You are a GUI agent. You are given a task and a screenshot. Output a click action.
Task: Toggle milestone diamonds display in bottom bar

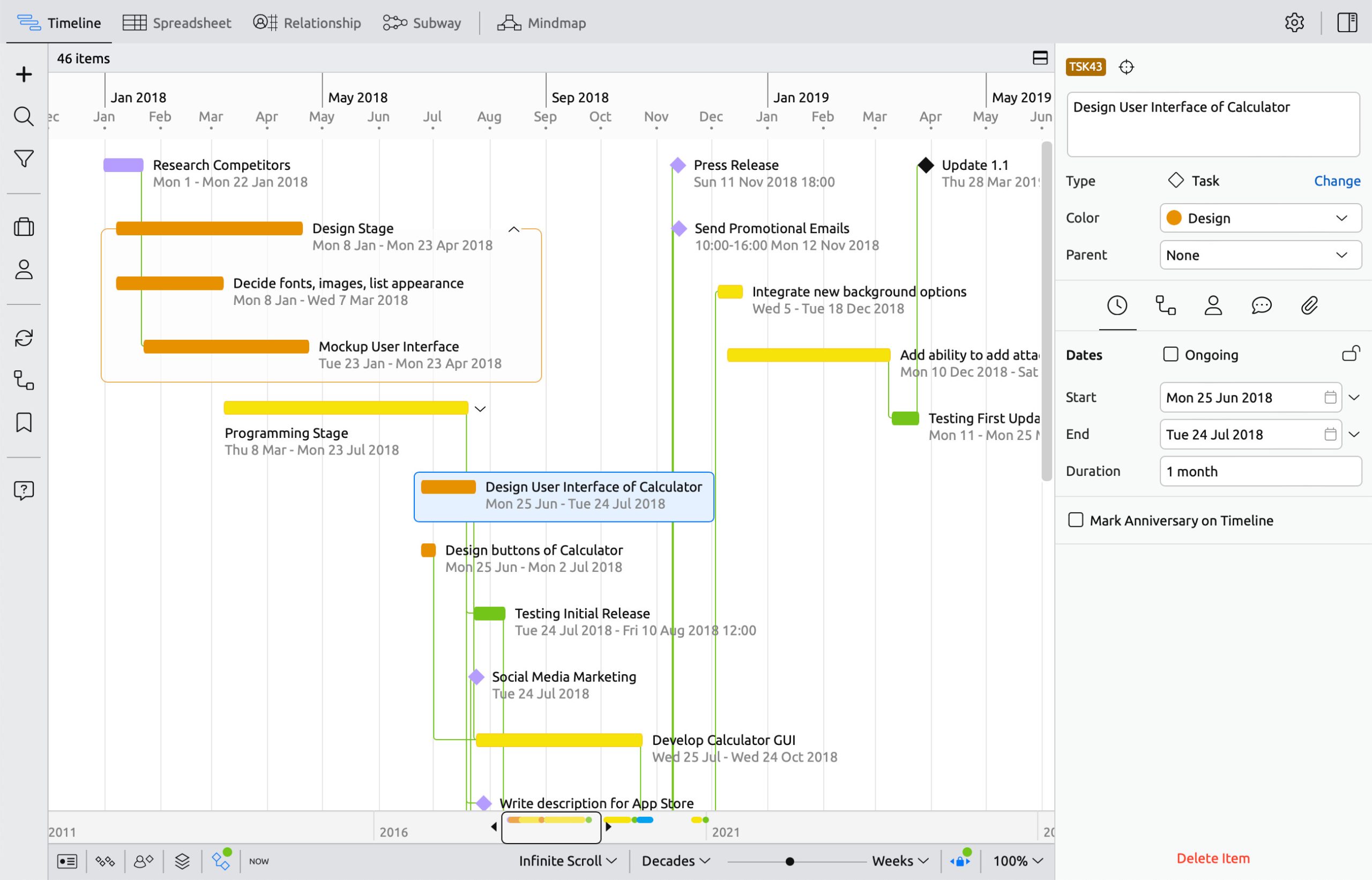pyautogui.click(x=105, y=861)
